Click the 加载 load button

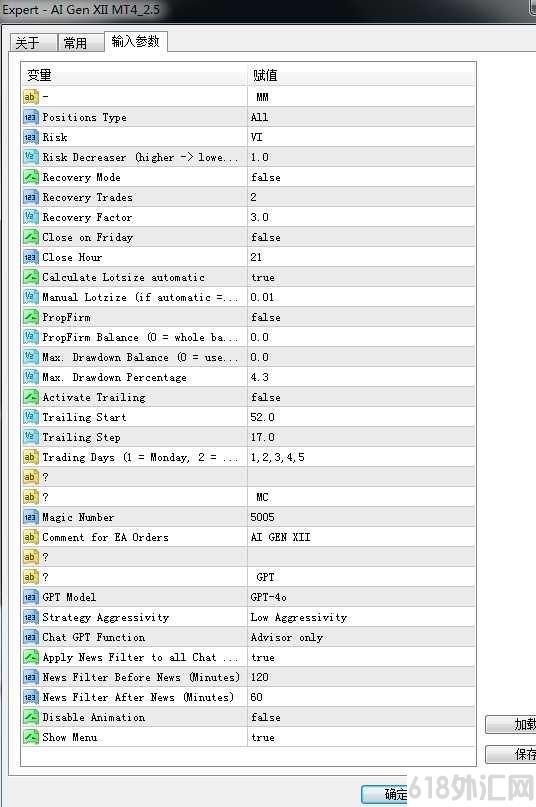(x=511, y=724)
